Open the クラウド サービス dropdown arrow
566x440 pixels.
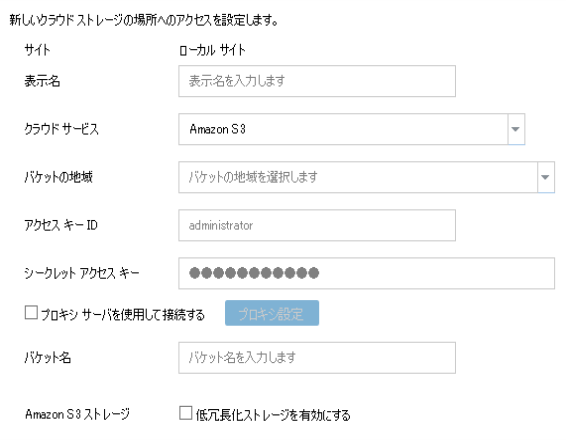[x=516, y=129]
